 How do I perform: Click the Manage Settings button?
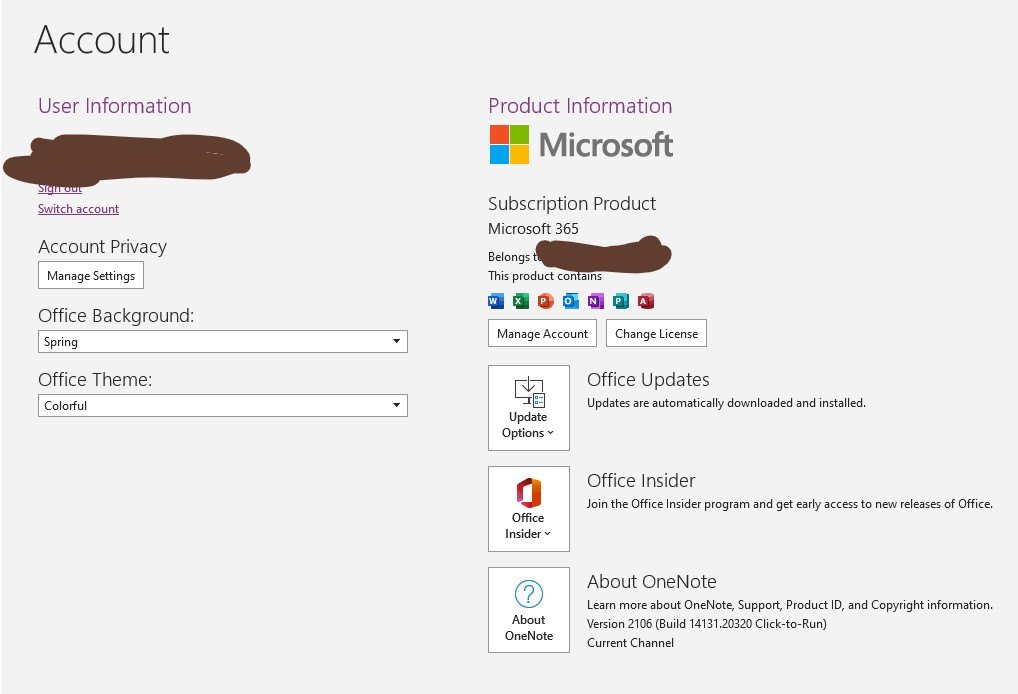point(91,275)
